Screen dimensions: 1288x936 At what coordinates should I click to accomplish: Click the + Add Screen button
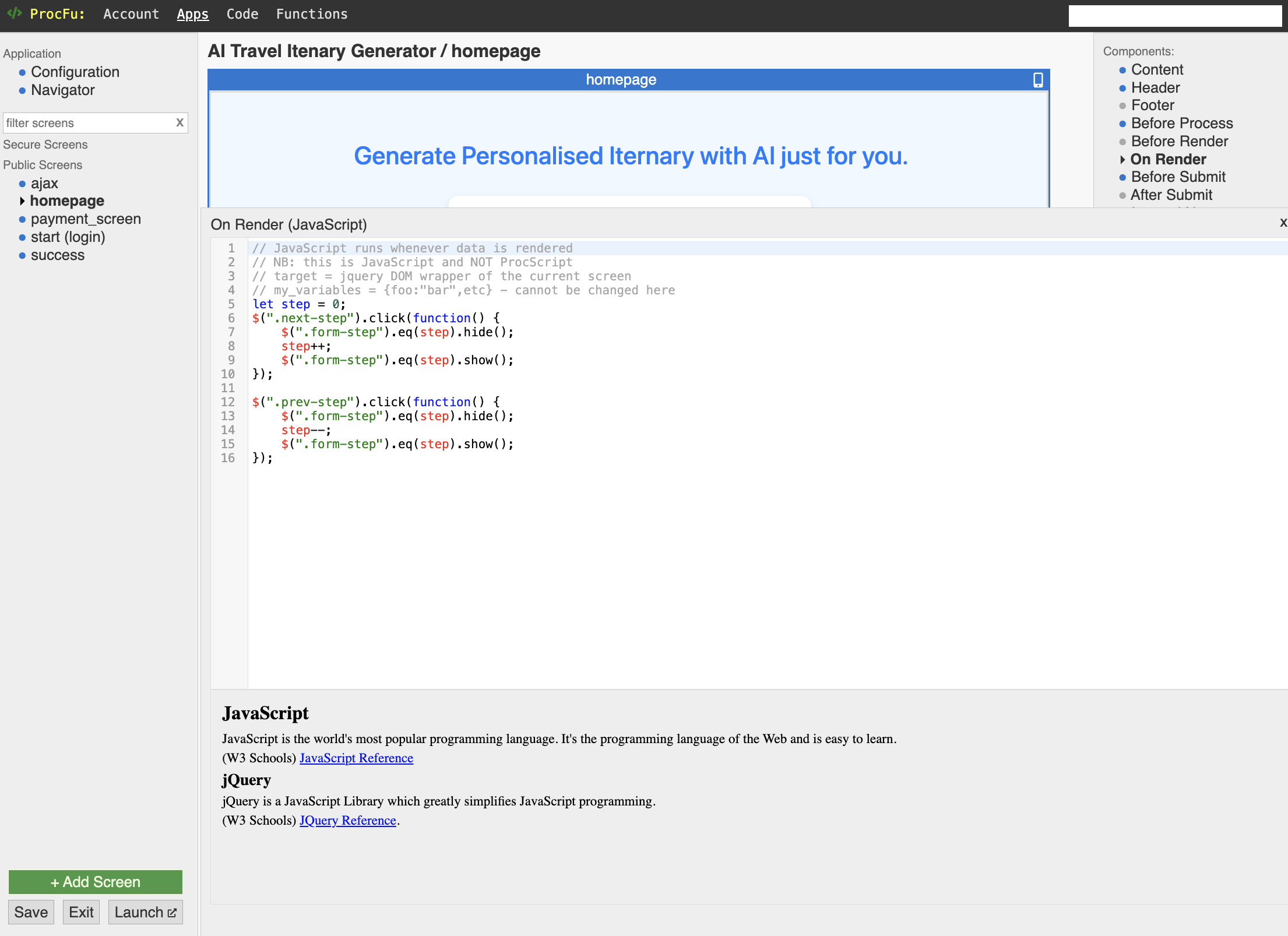coord(95,882)
